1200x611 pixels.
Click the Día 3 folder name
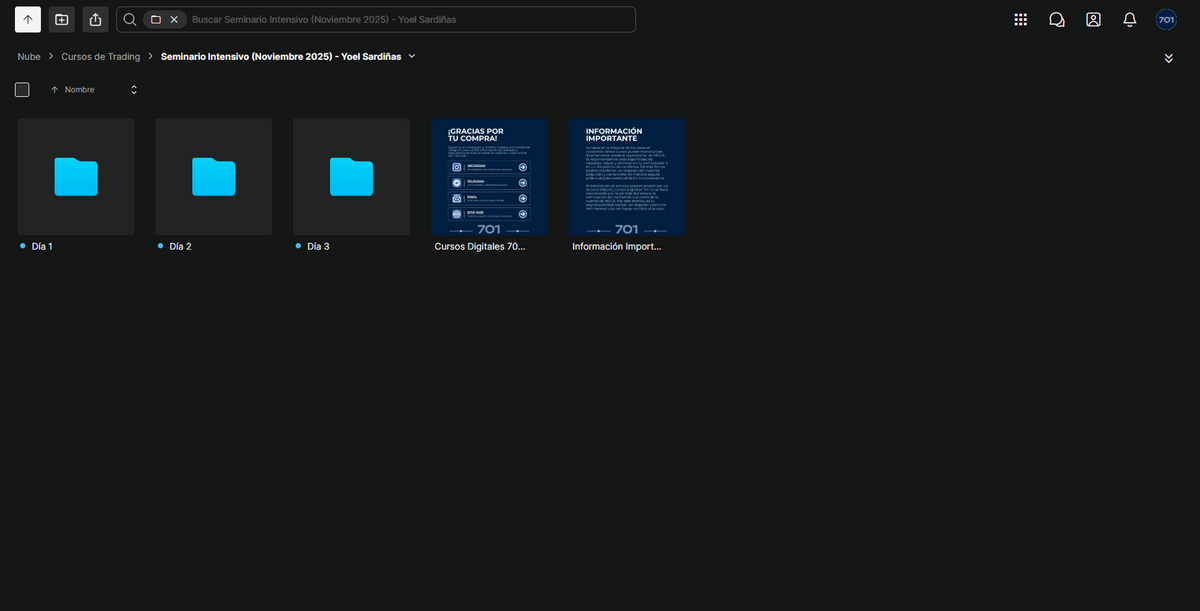(x=318, y=246)
